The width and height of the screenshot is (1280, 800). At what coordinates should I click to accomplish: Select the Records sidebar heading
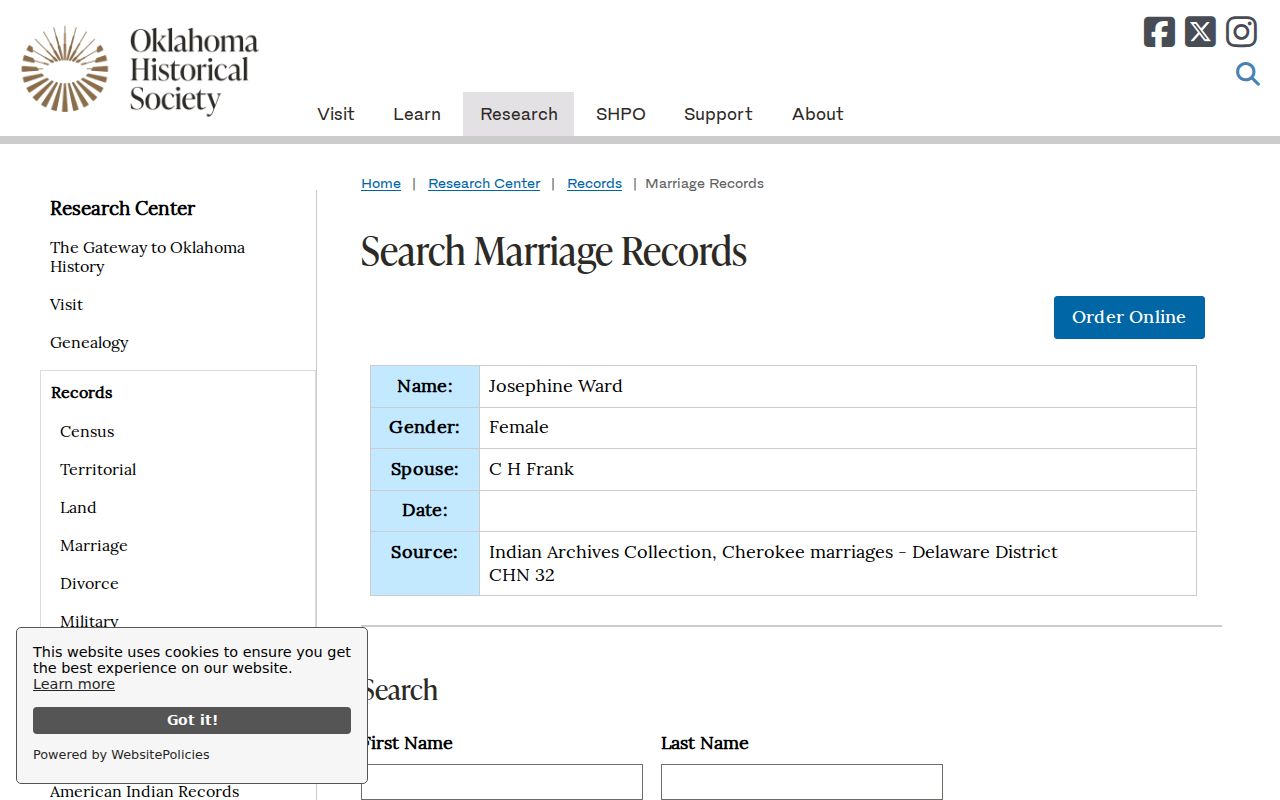pyautogui.click(x=82, y=392)
